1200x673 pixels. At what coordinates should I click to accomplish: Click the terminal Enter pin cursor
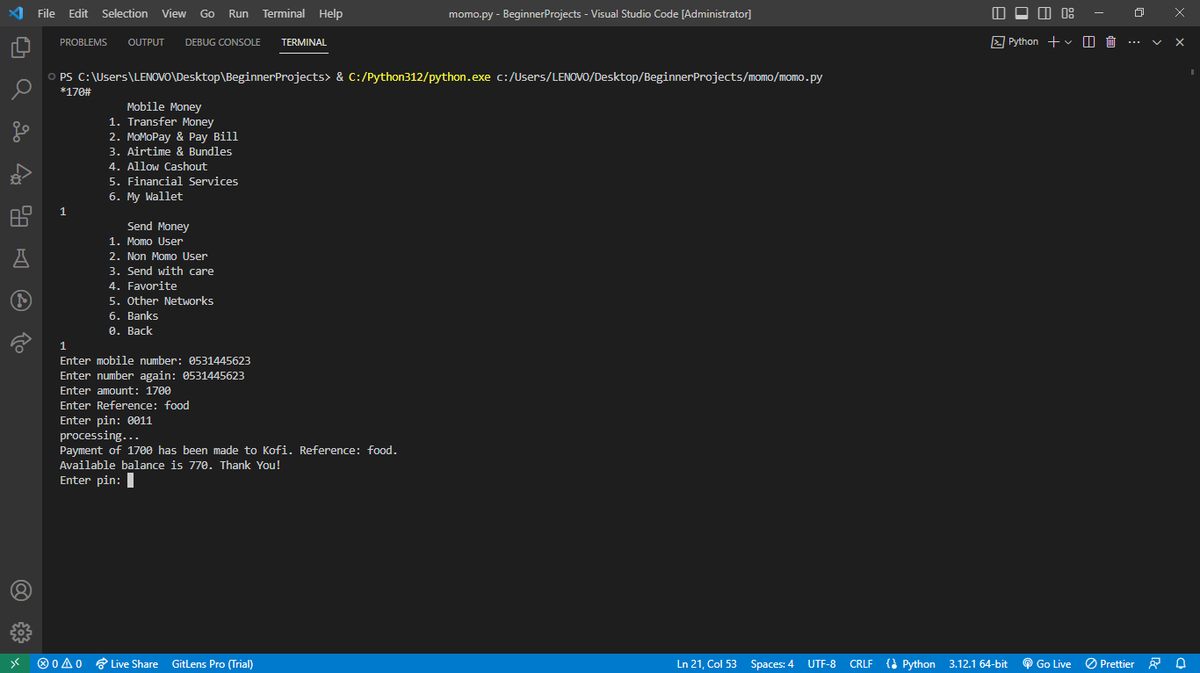131,481
